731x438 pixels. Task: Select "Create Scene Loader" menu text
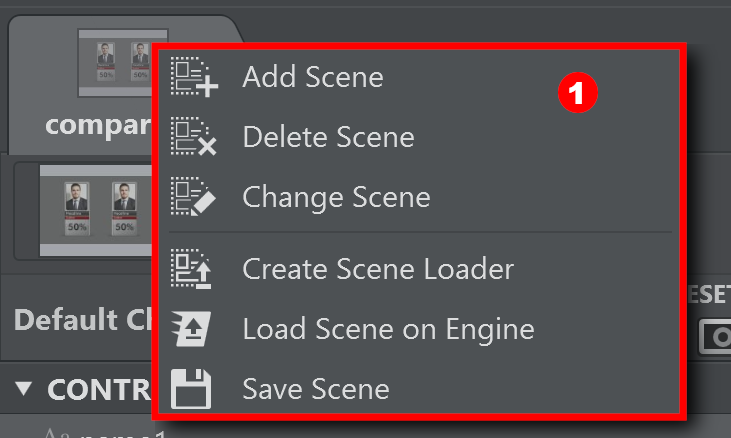pos(378,269)
